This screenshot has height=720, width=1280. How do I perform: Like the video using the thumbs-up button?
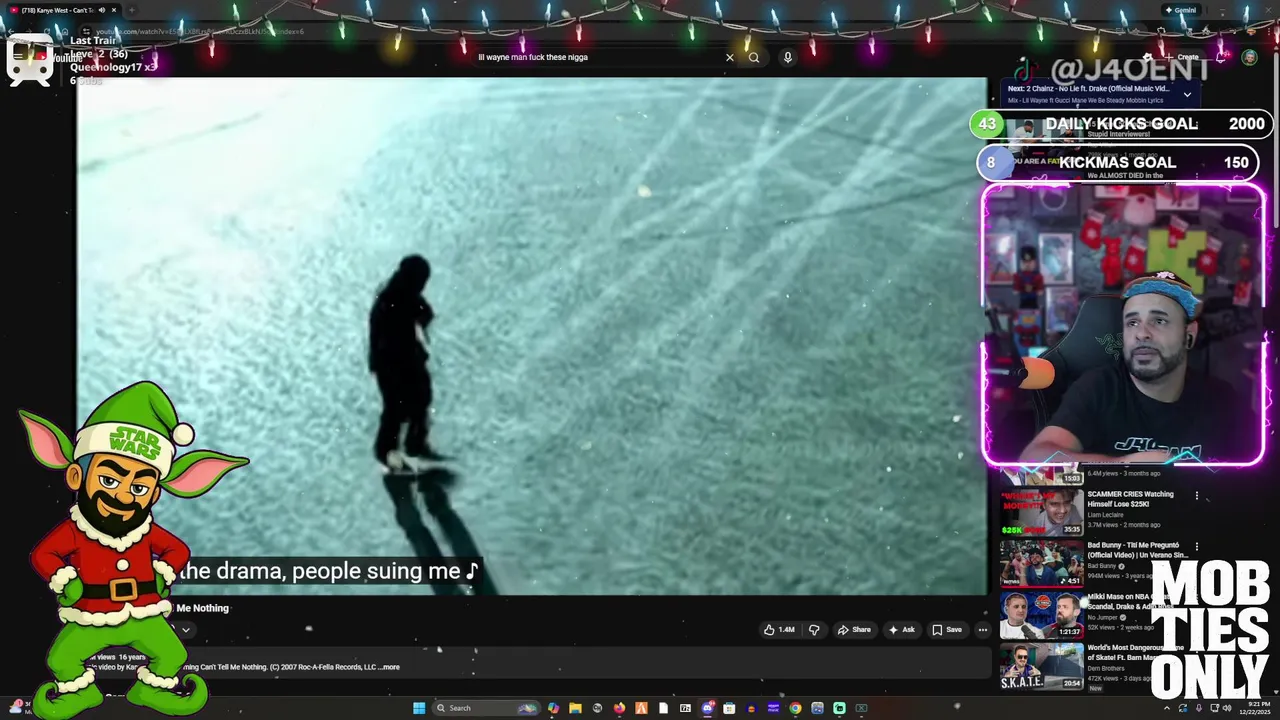click(779, 630)
